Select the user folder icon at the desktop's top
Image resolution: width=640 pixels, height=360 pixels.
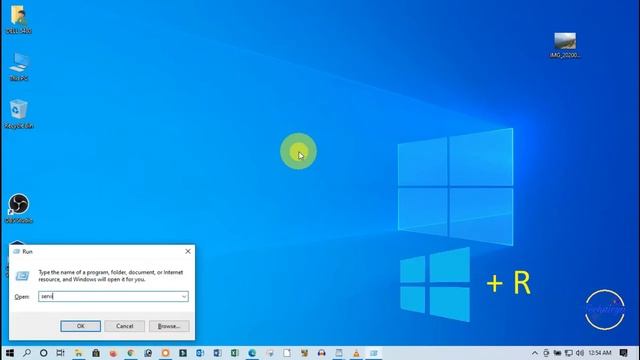click(x=19, y=19)
